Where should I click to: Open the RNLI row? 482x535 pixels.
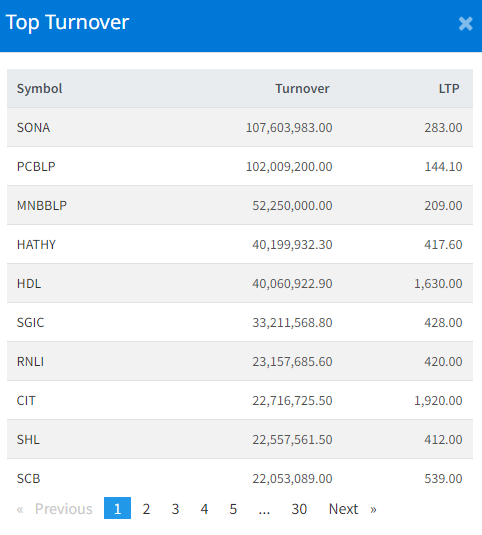(240, 361)
